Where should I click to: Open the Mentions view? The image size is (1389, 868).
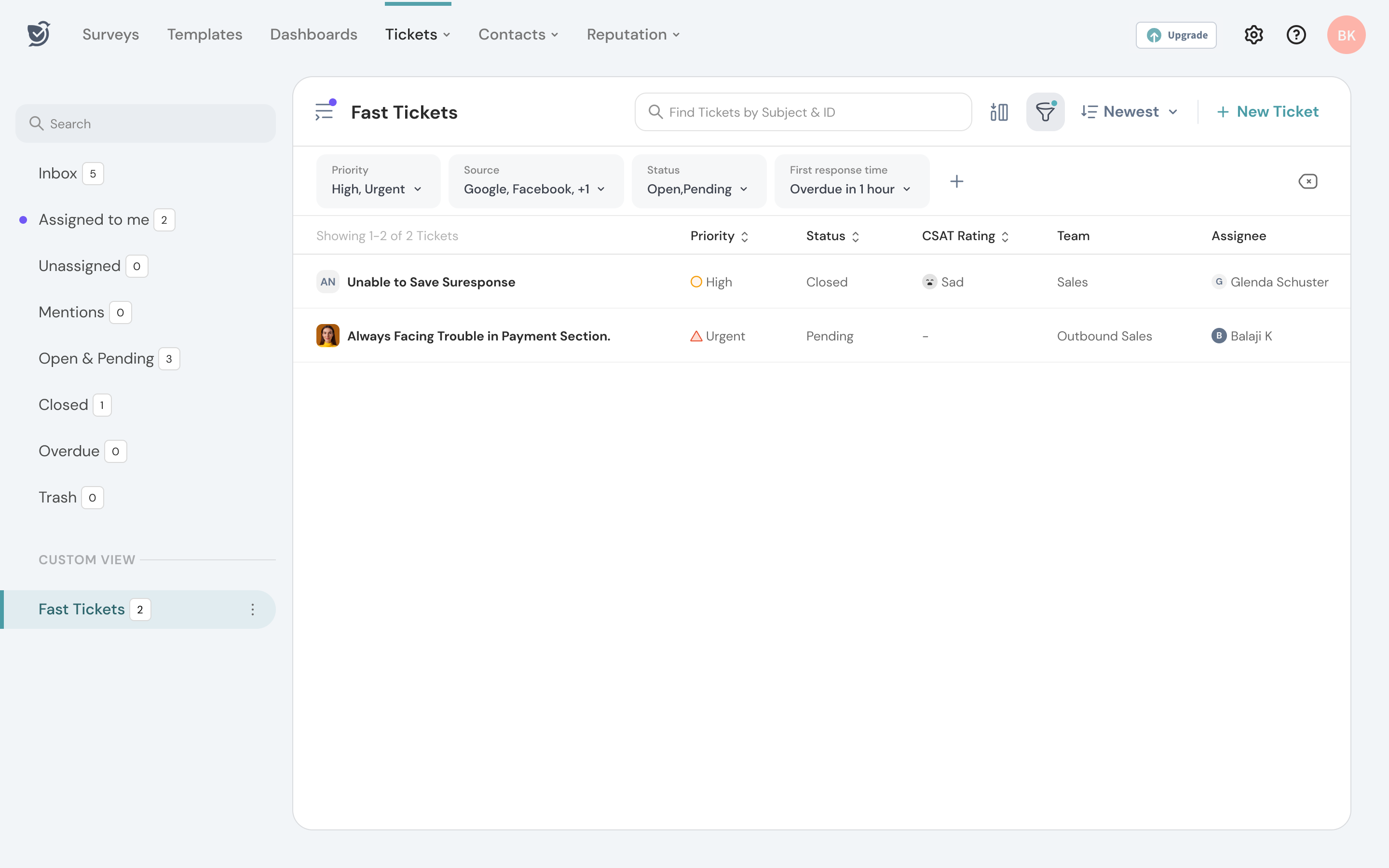(85, 312)
